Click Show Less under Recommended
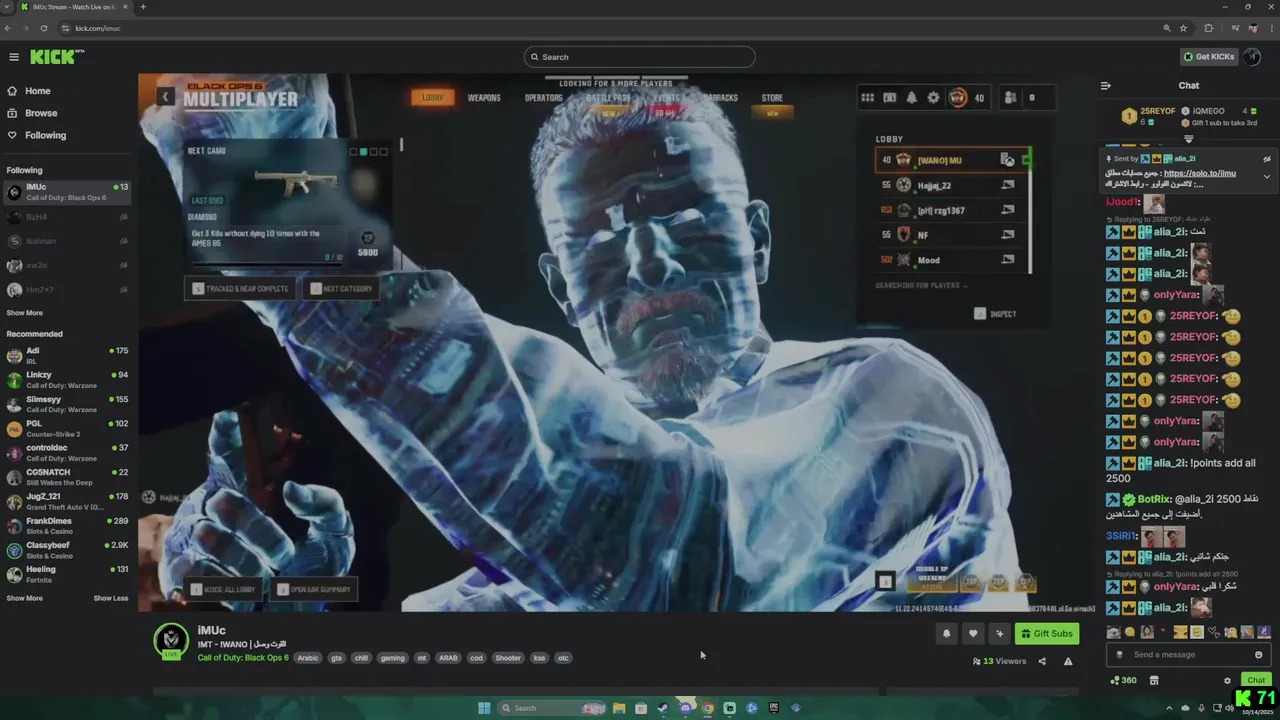 [x=111, y=598]
